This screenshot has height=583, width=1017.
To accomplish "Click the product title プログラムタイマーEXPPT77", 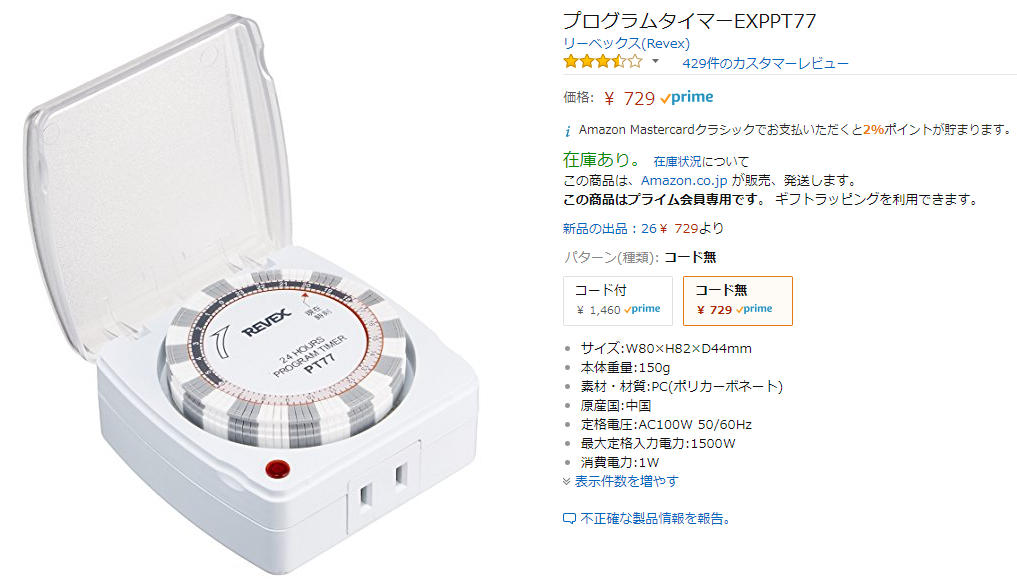I will (x=689, y=21).
